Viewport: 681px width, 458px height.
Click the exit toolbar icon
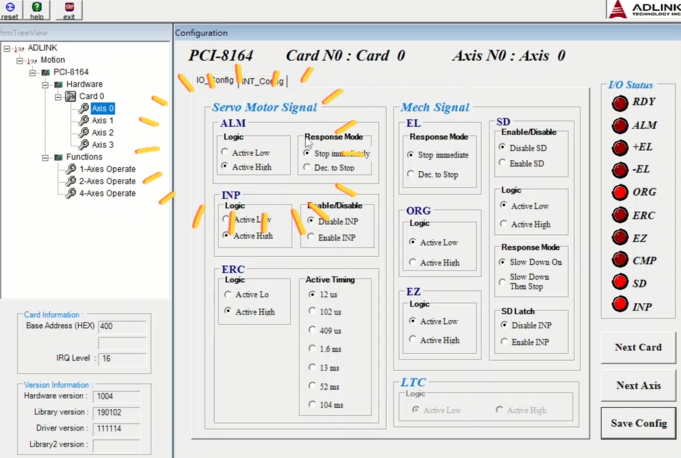click(68, 7)
